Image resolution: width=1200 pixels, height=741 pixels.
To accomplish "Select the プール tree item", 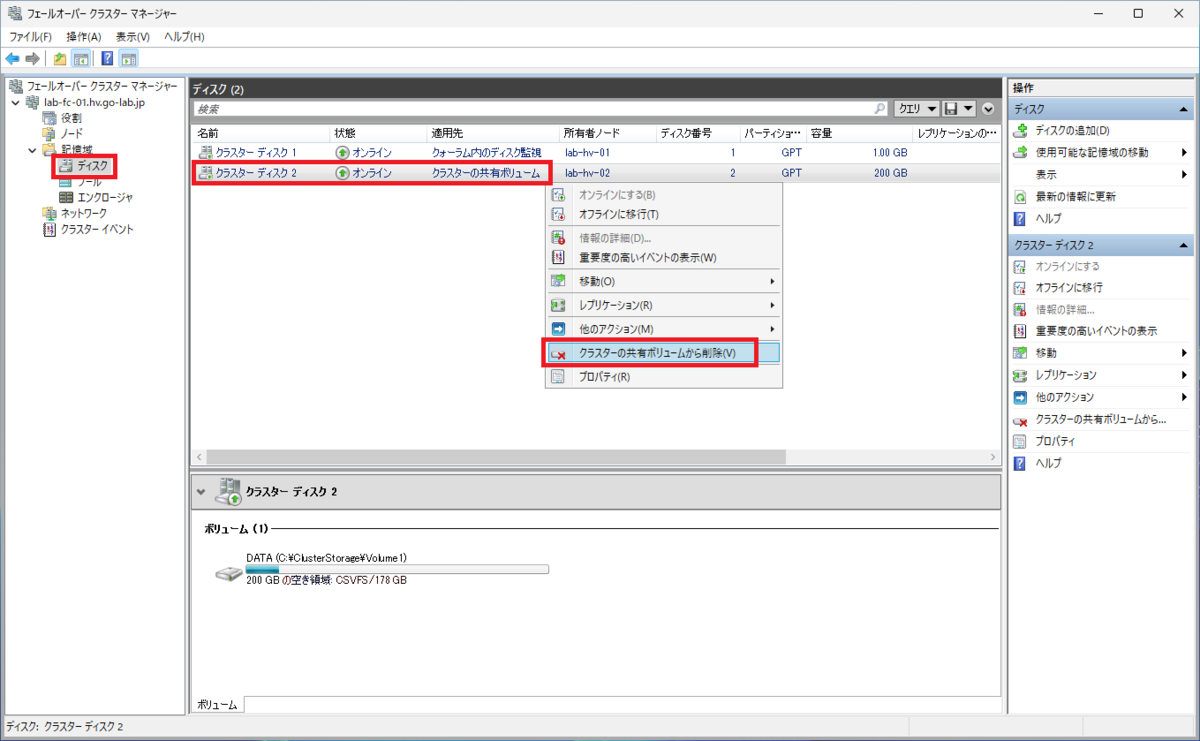I will click(x=89, y=181).
